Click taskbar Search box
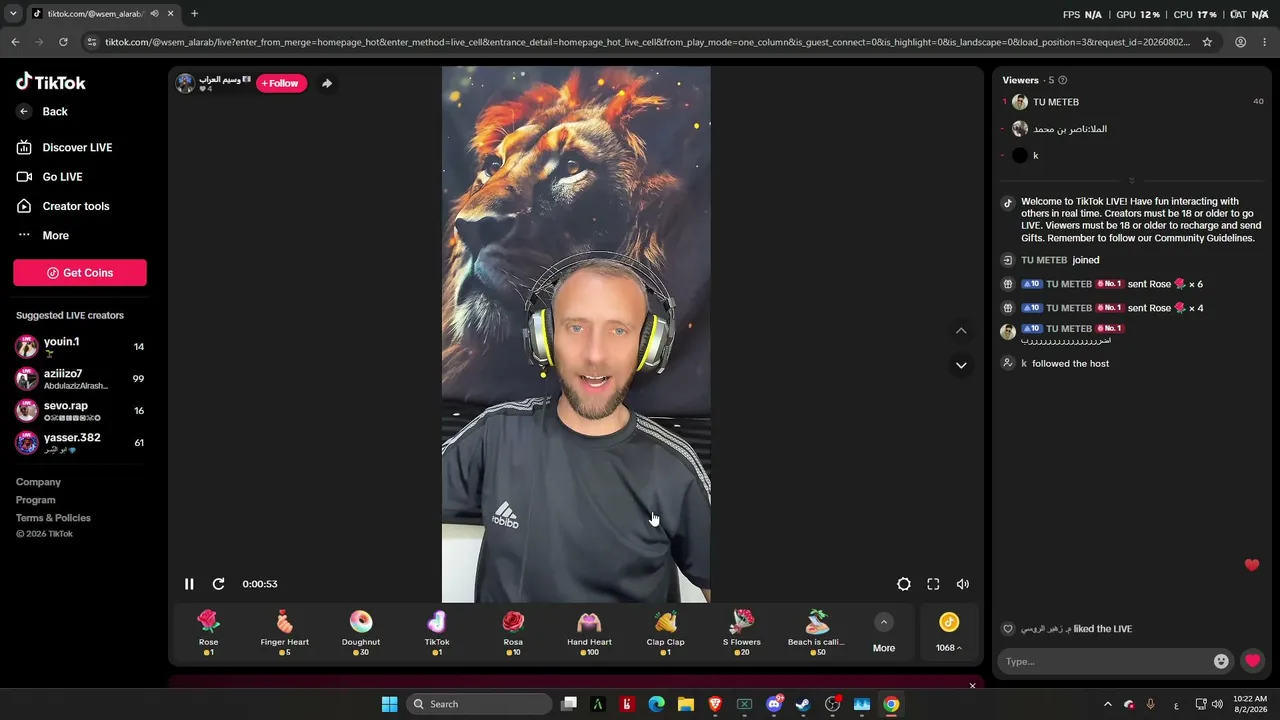The width and height of the screenshot is (1280, 720). [x=481, y=704]
